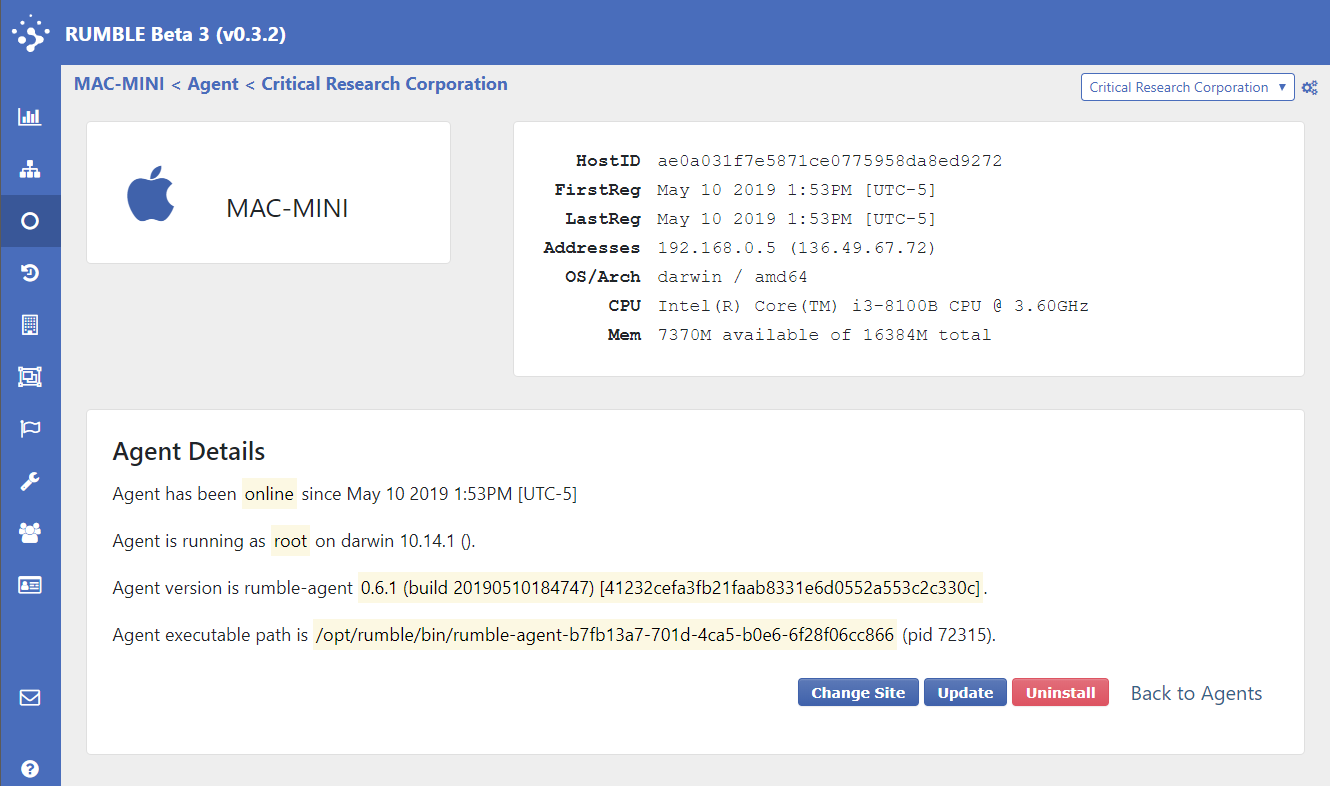
Task: Click the ID card sidebar icon
Action: (30, 585)
